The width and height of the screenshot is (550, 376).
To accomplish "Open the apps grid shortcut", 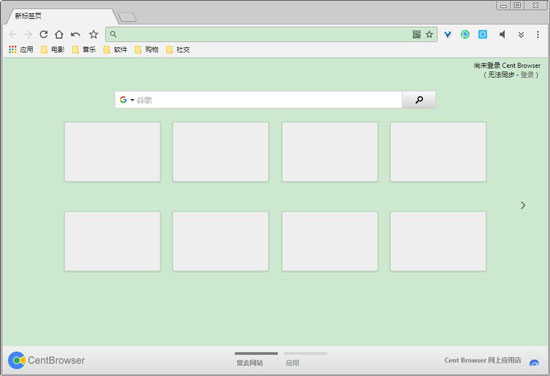I will 21,49.
